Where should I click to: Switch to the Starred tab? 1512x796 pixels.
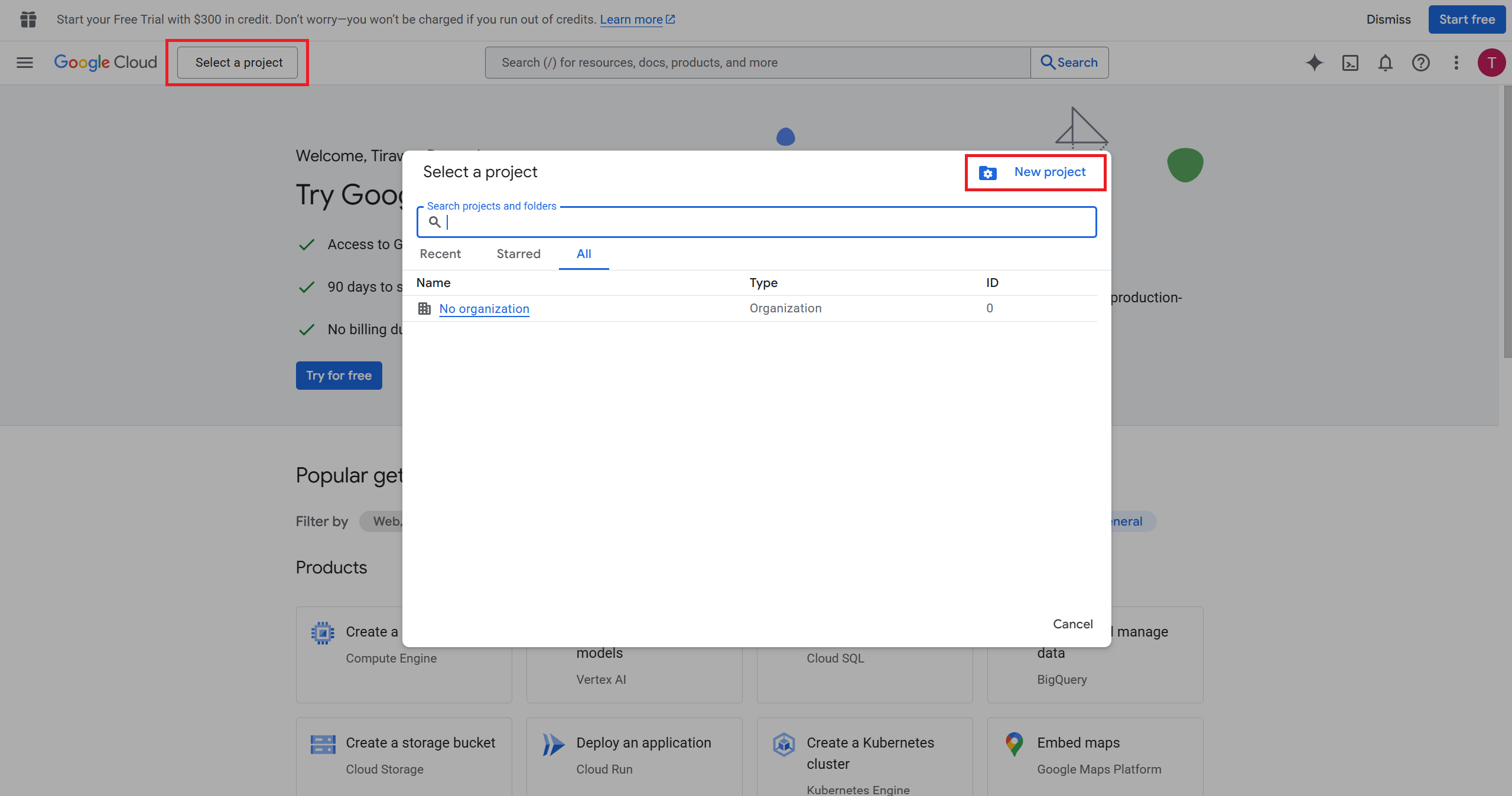(x=518, y=254)
